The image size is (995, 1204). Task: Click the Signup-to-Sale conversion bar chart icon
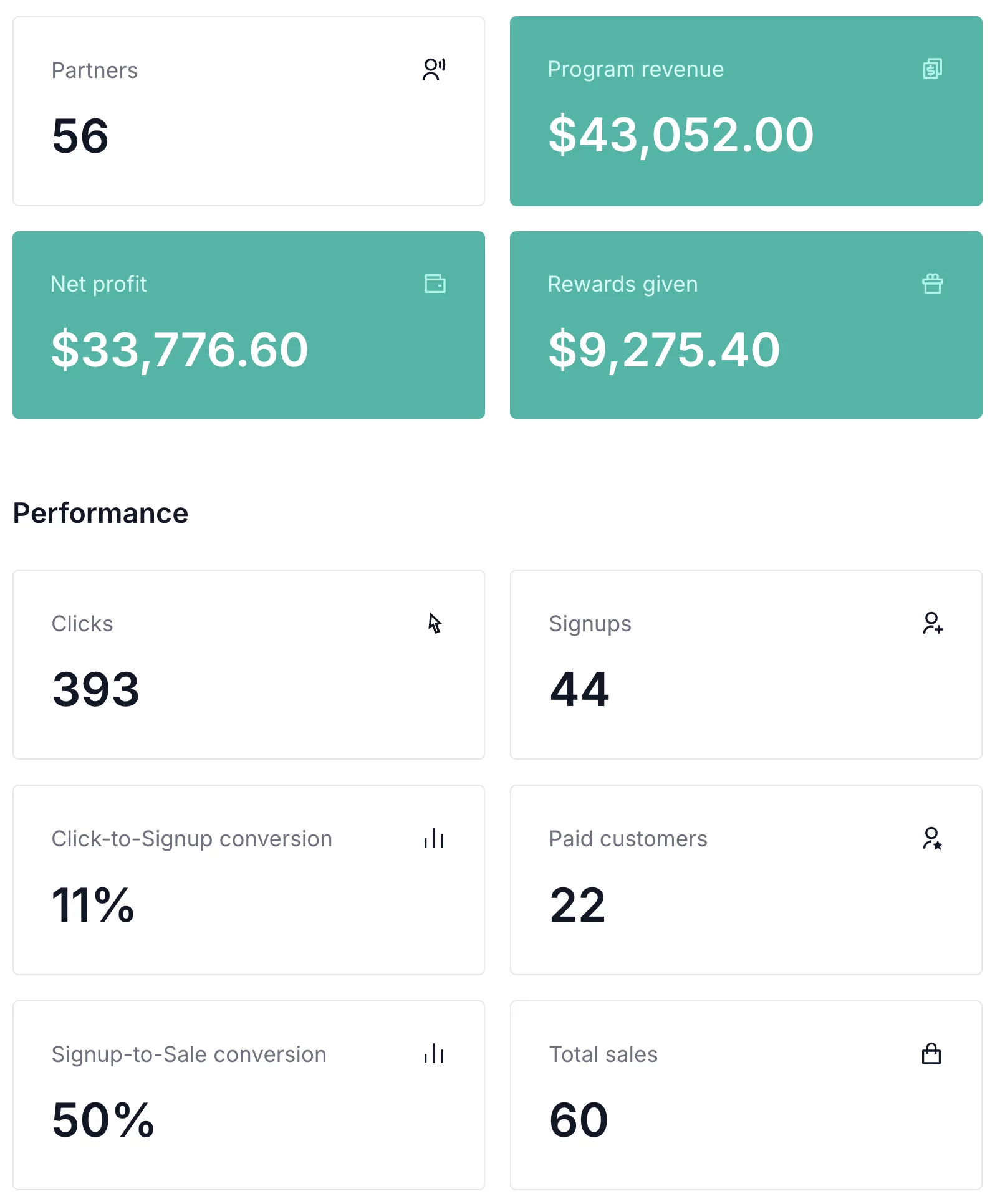(x=434, y=1054)
